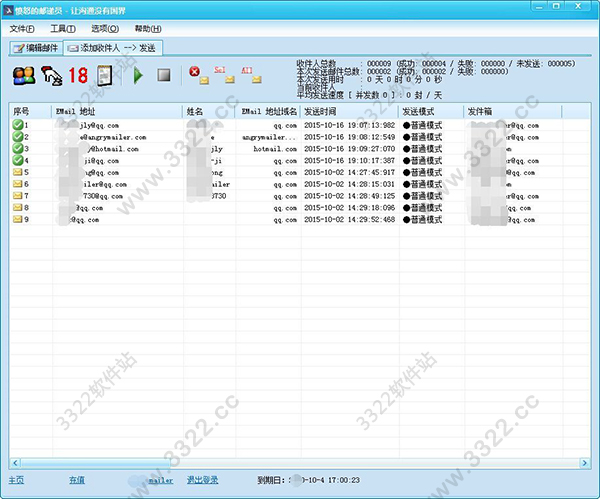600x499 pixels.
Task: Select send time 2015-10-02 14:29:52:468
Action: [x=349, y=220]
